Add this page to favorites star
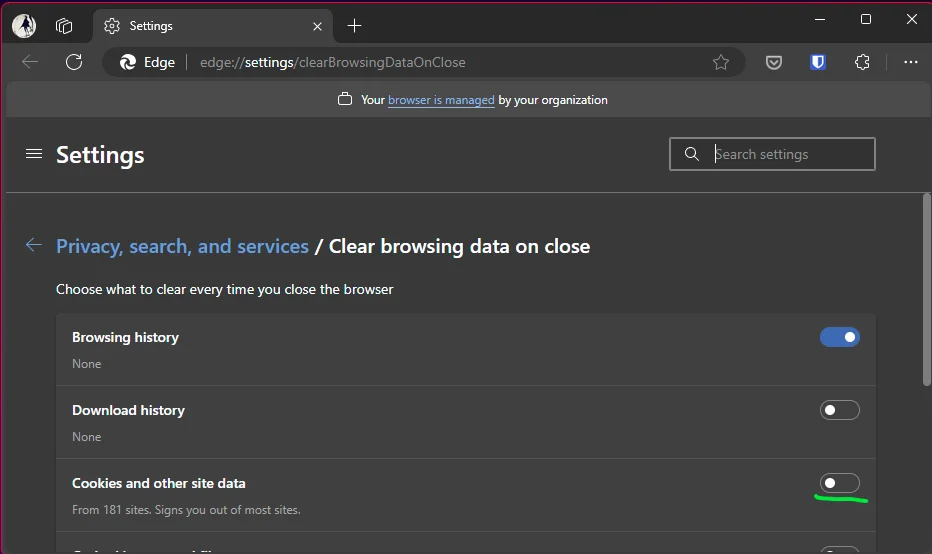The width and height of the screenshot is (932, 554). click(720, 62)
